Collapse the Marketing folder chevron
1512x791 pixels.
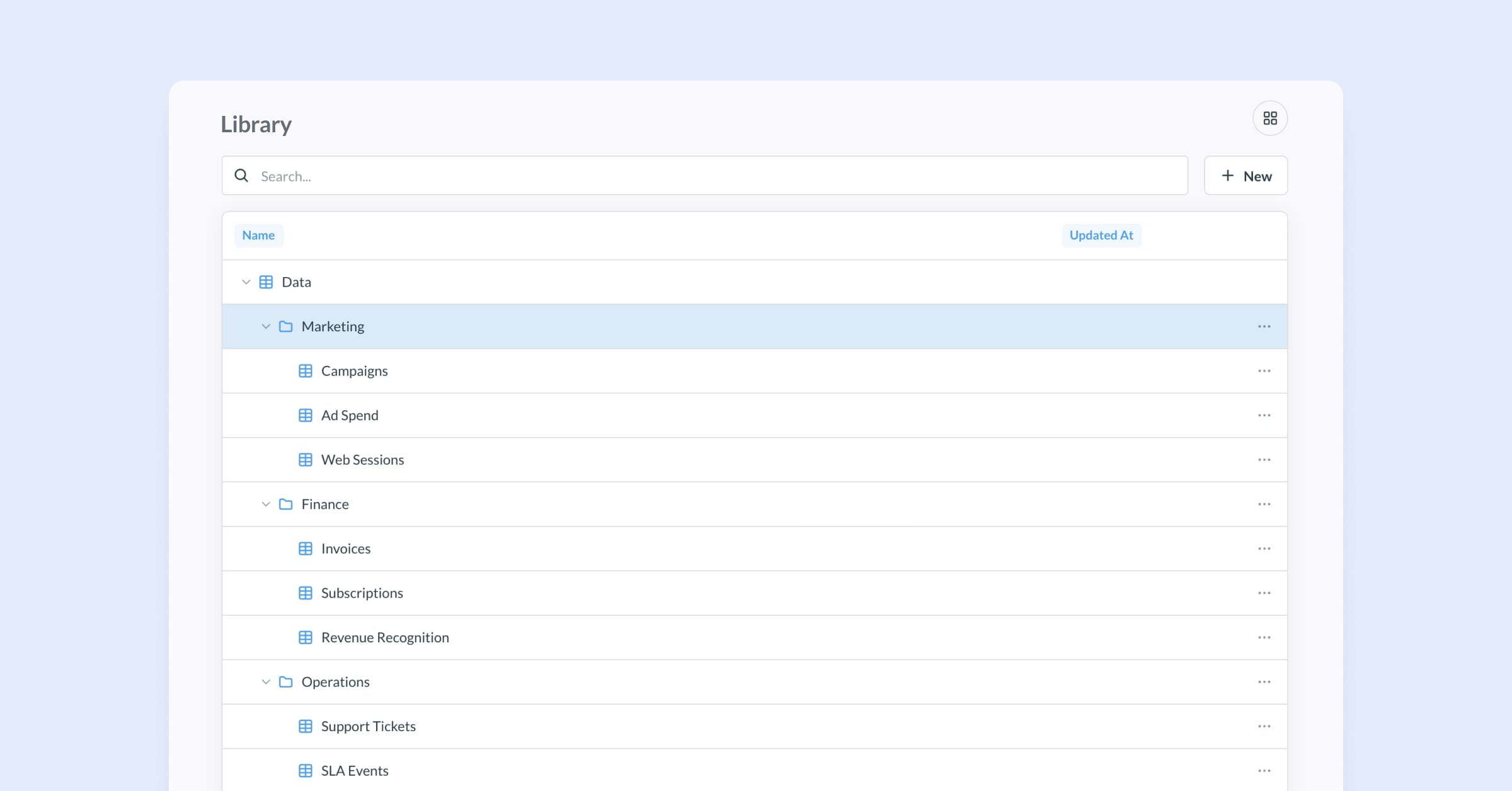[266, 326]
